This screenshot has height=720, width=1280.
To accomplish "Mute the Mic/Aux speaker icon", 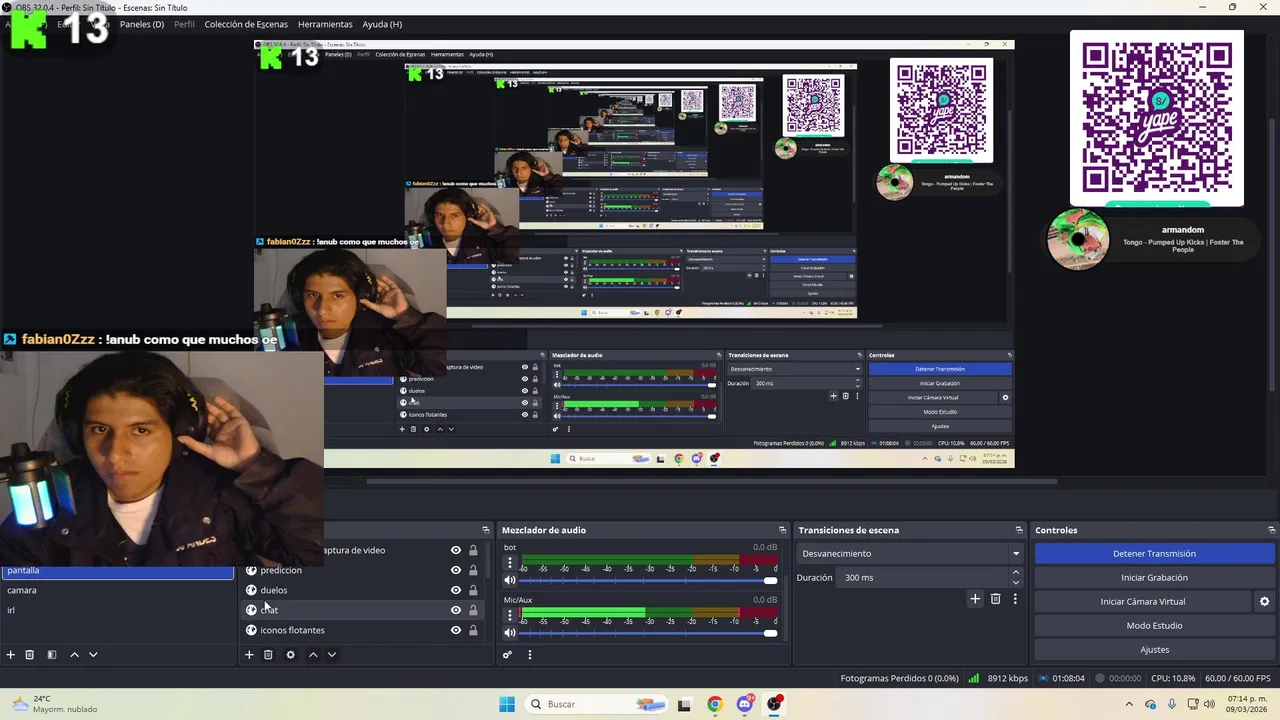I will point(510,632).
